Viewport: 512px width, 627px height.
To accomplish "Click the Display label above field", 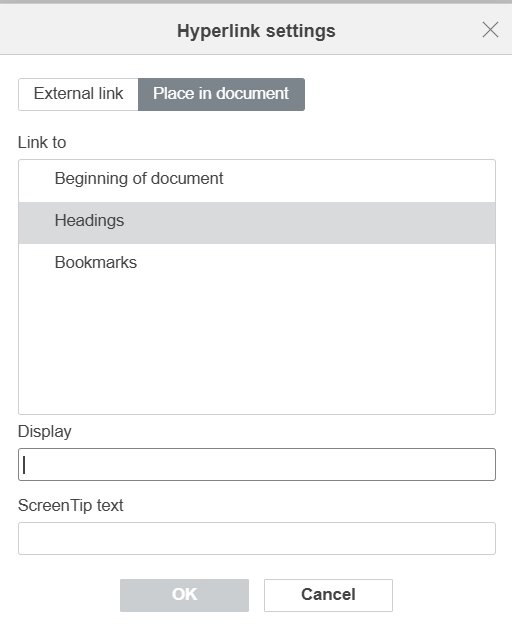I will click(x=45, y=431).
